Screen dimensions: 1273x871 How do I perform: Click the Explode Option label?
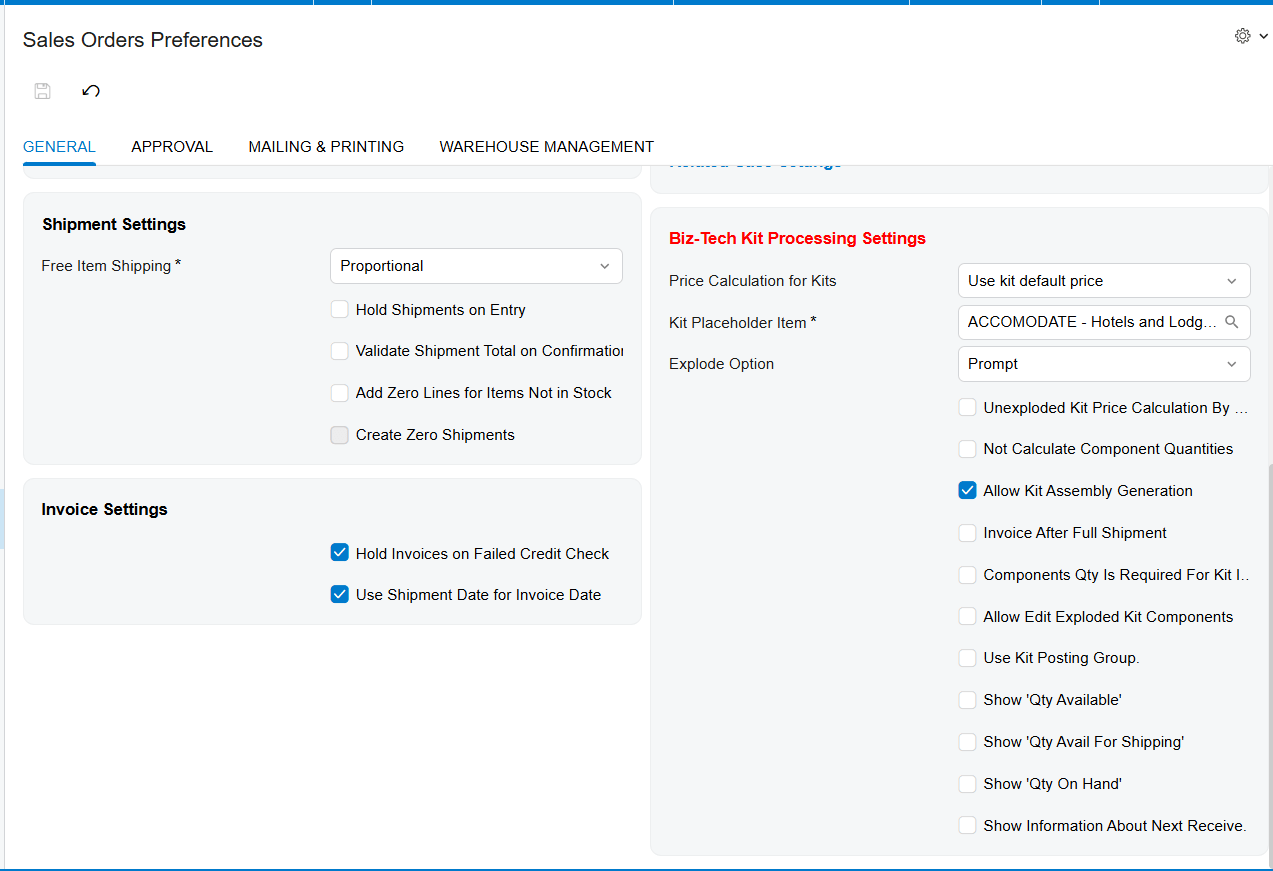coord(721,364)
